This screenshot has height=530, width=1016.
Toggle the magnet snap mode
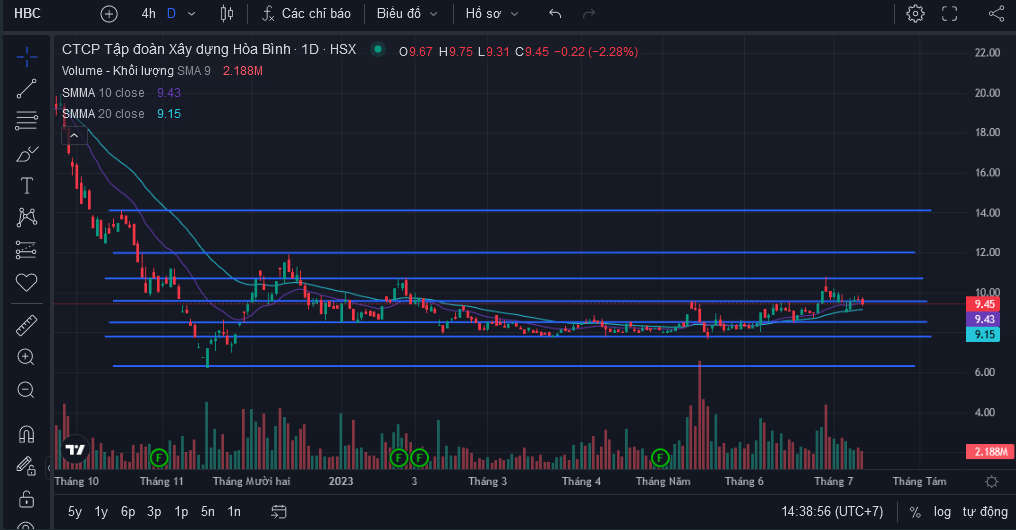point(27,433)
